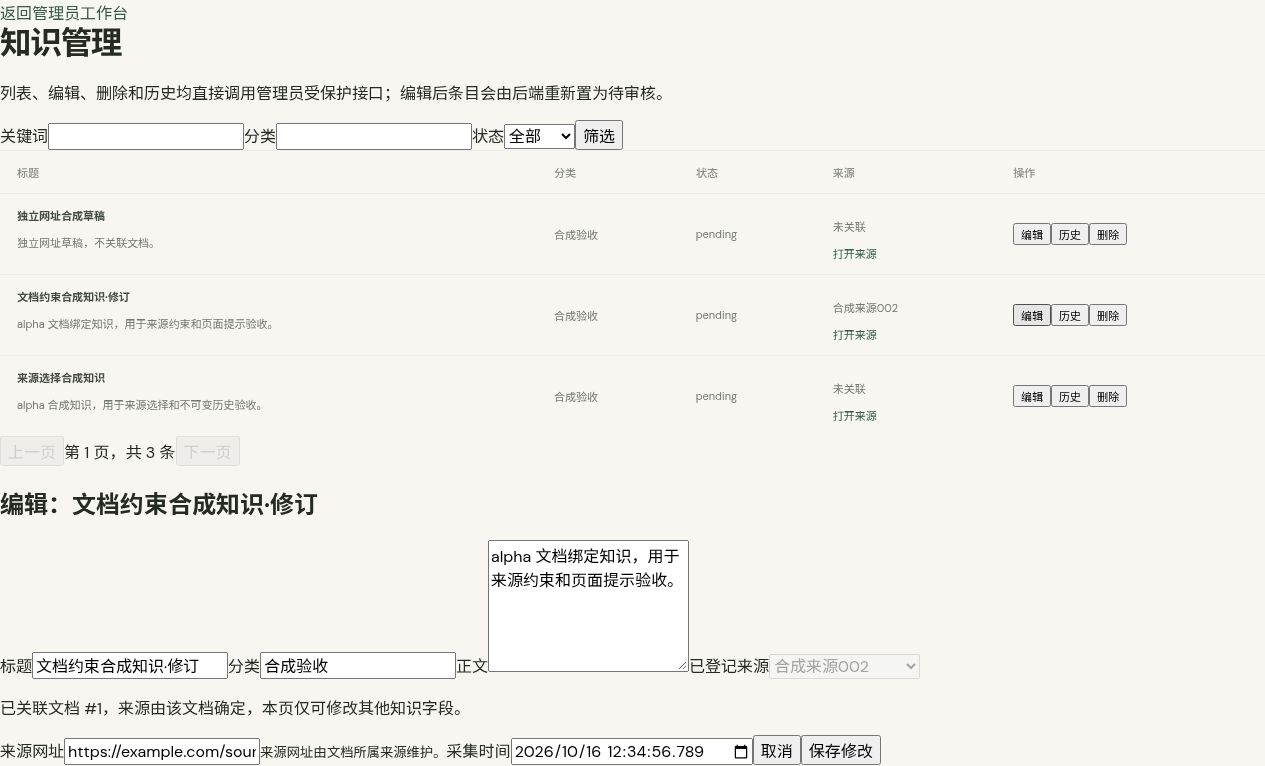Focus the 分类 filter input

pyautogui.click(x=374, y=136)
